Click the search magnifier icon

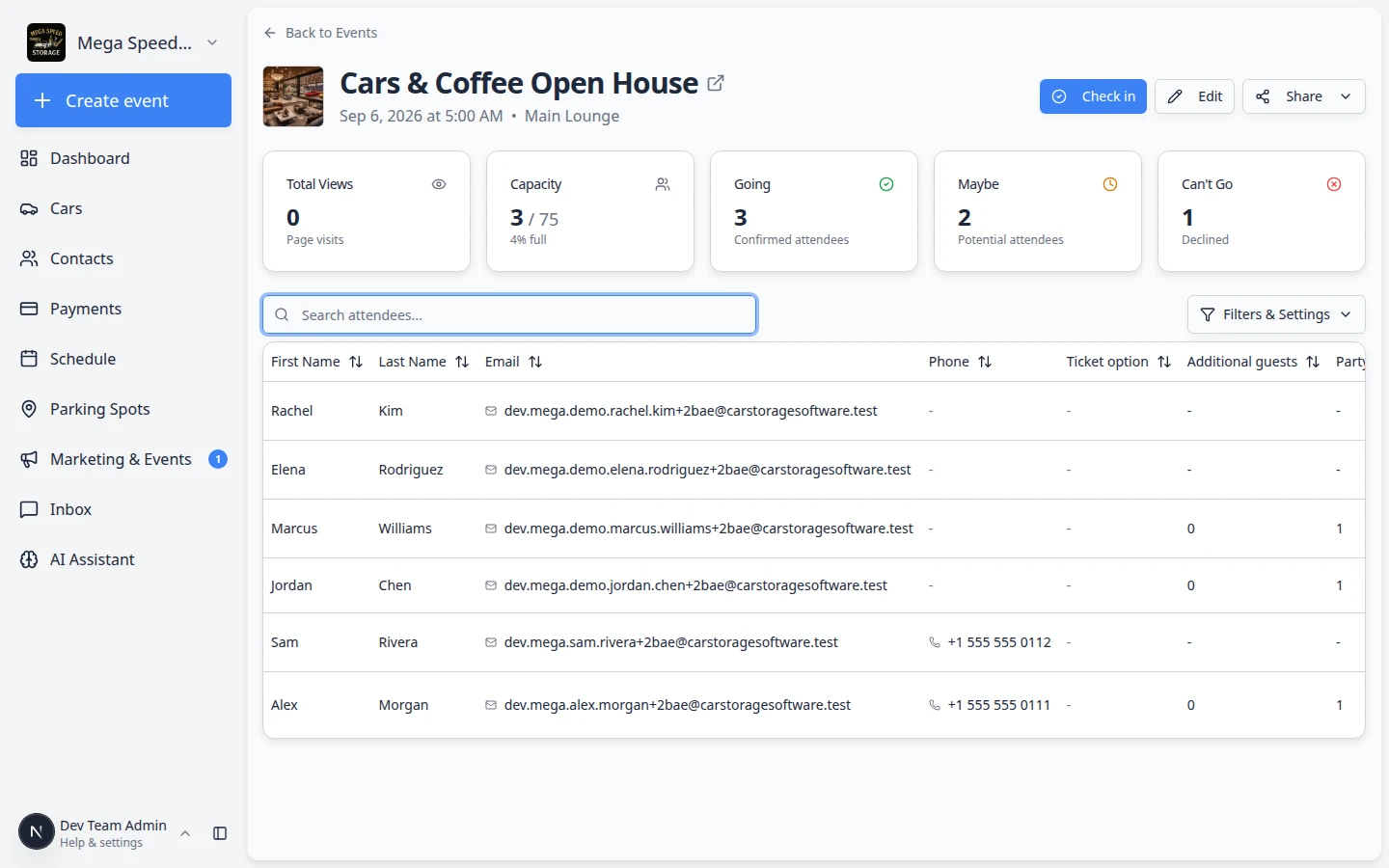click(282, 314)
